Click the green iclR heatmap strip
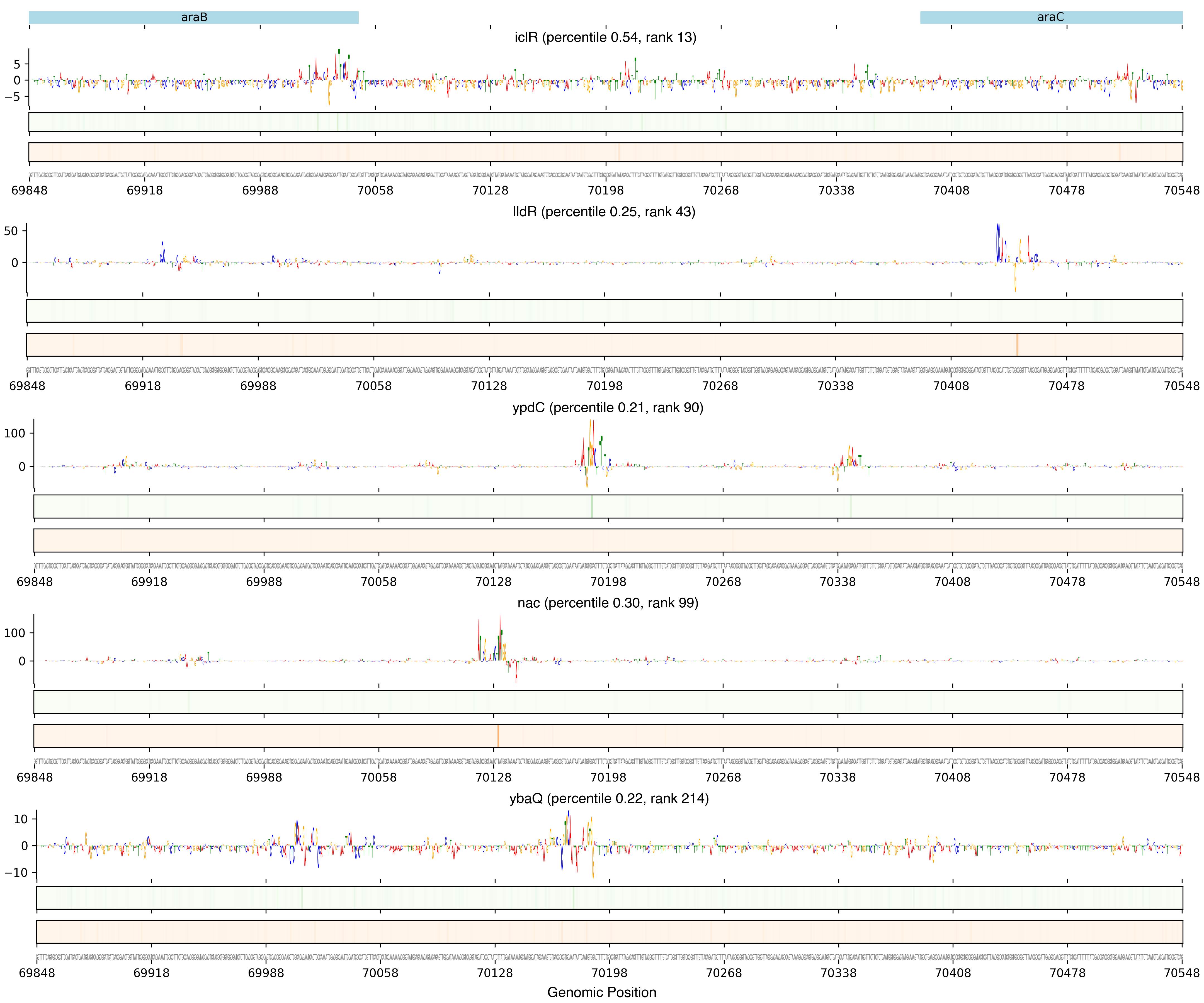The image size is (1204, 1003). pos(605,122)
